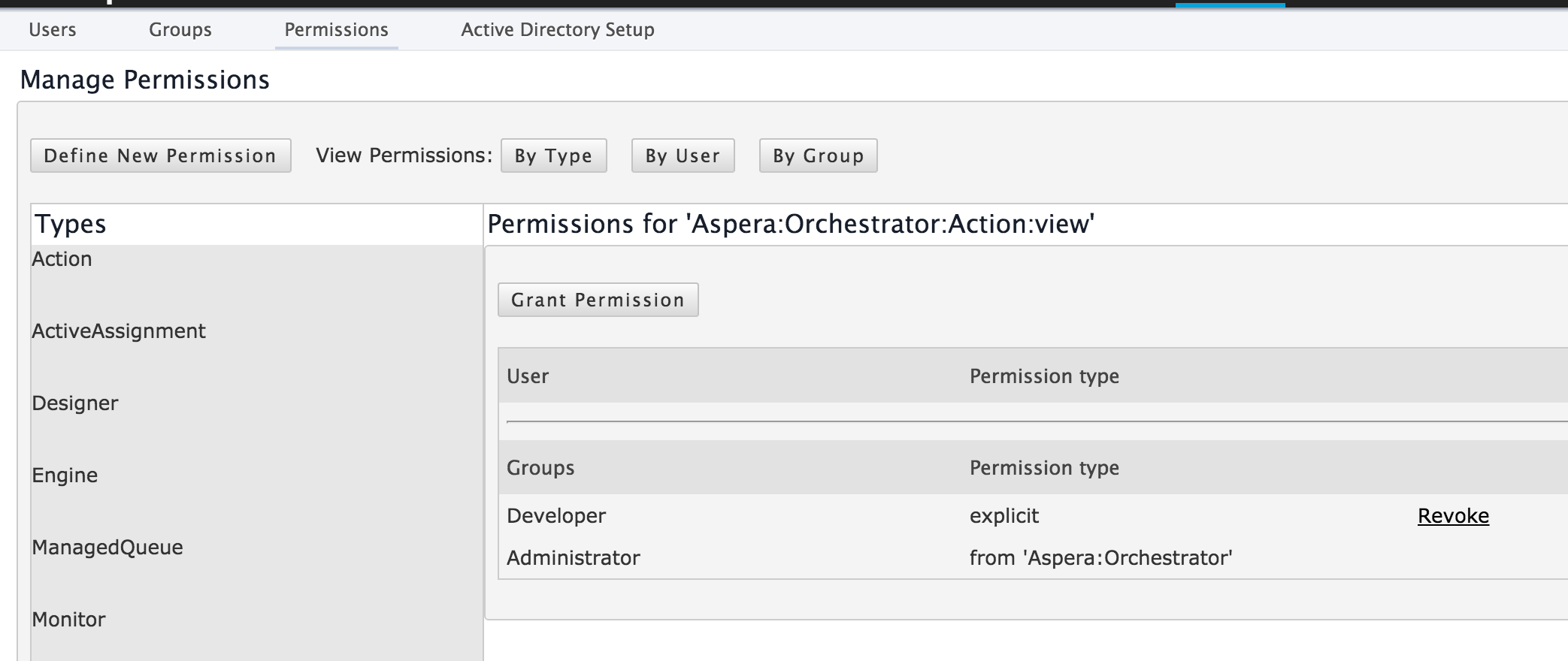Viewport: 1568px width, 661px height.
Task: Open the Users tab
Action: (53, 30)
